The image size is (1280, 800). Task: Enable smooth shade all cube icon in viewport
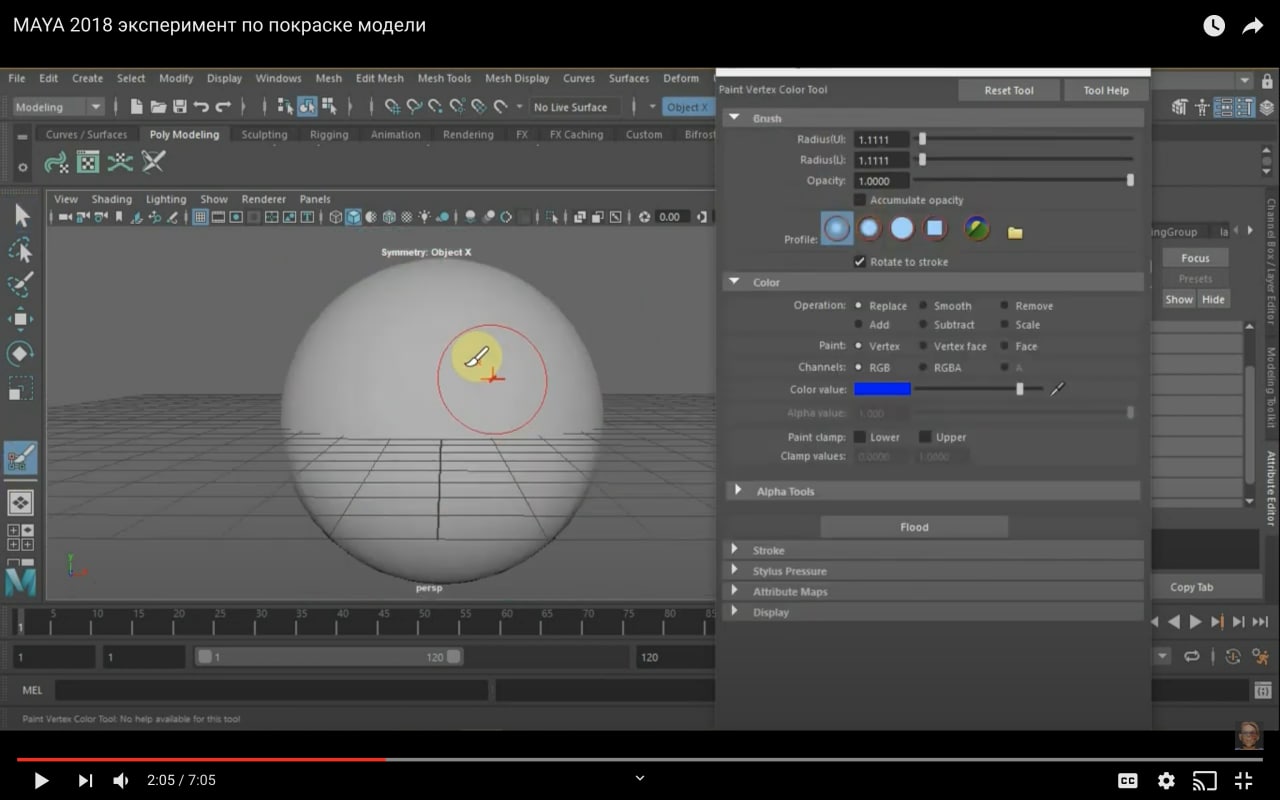click(353, 217)
